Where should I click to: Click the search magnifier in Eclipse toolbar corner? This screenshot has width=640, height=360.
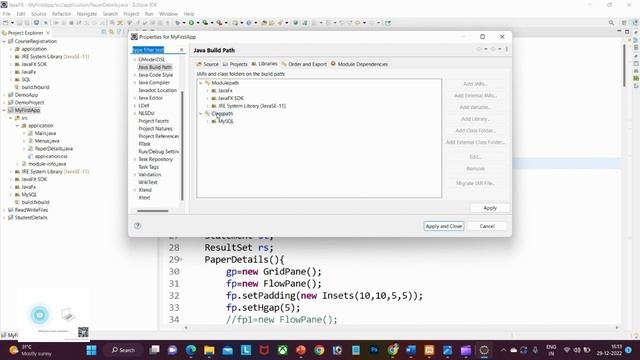[x=611, y=23]
